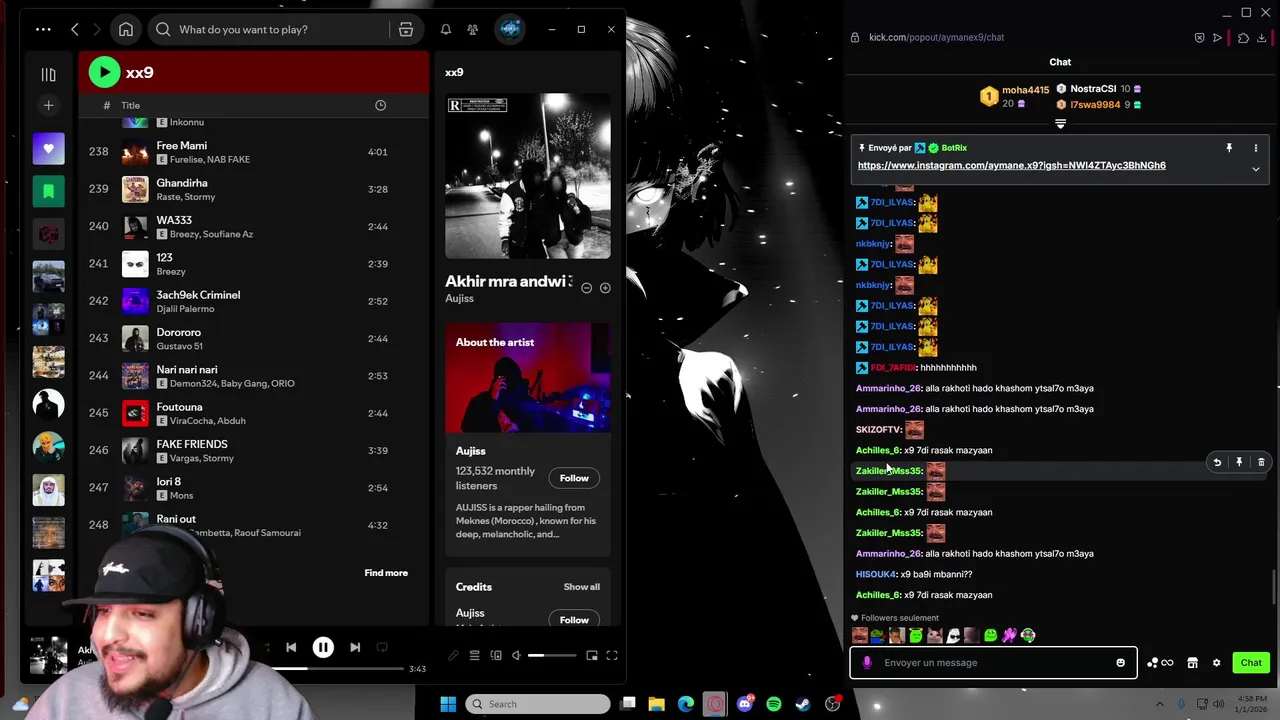
Task: Add Akhir mra andwi to Liked Songs
Action: pyautogui.click(x=605, y=288)
